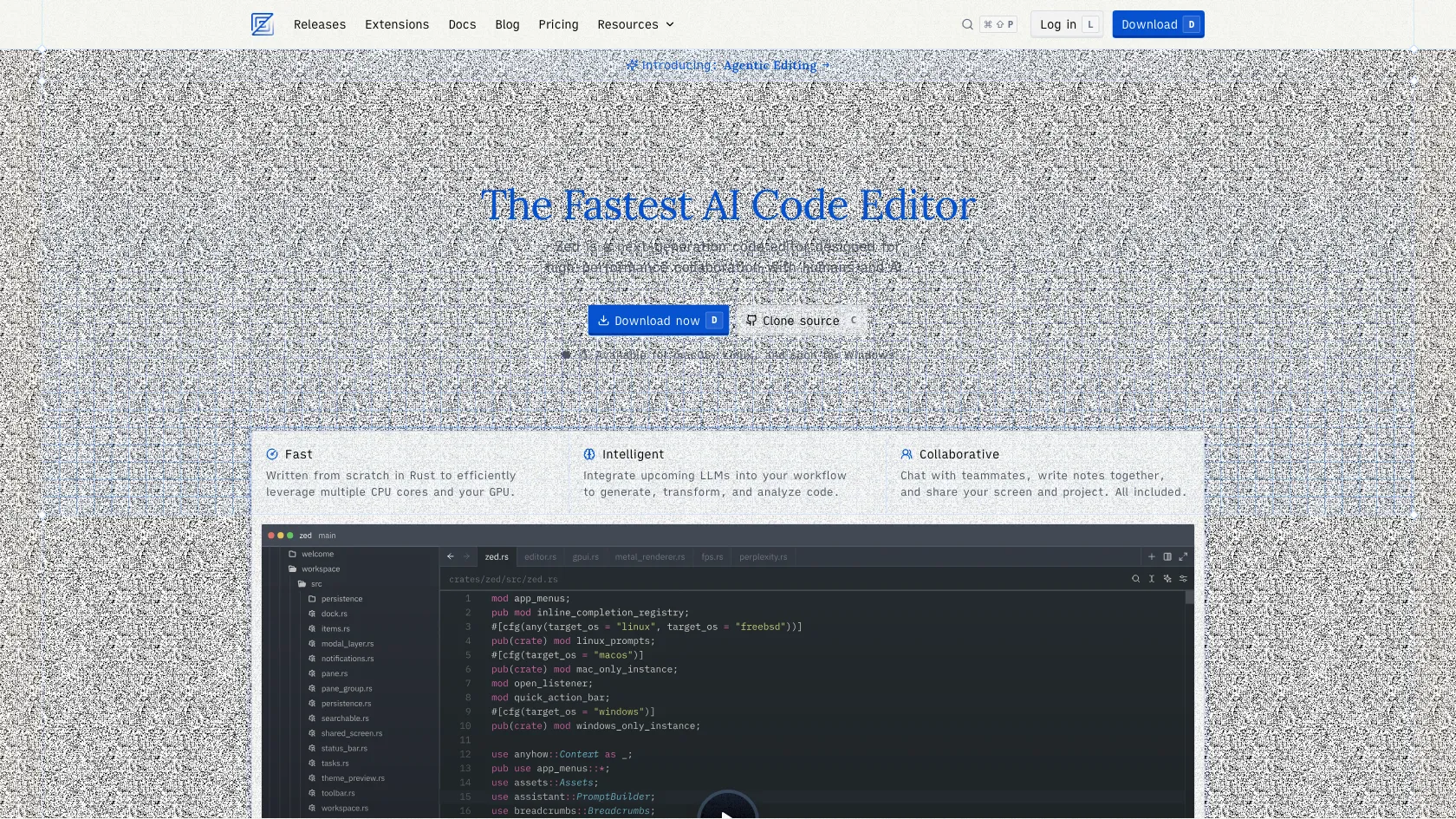Screen dimensions: 1456x819
Task: Switch to the metal_renderer.rs tab
Action: (650, 556)
